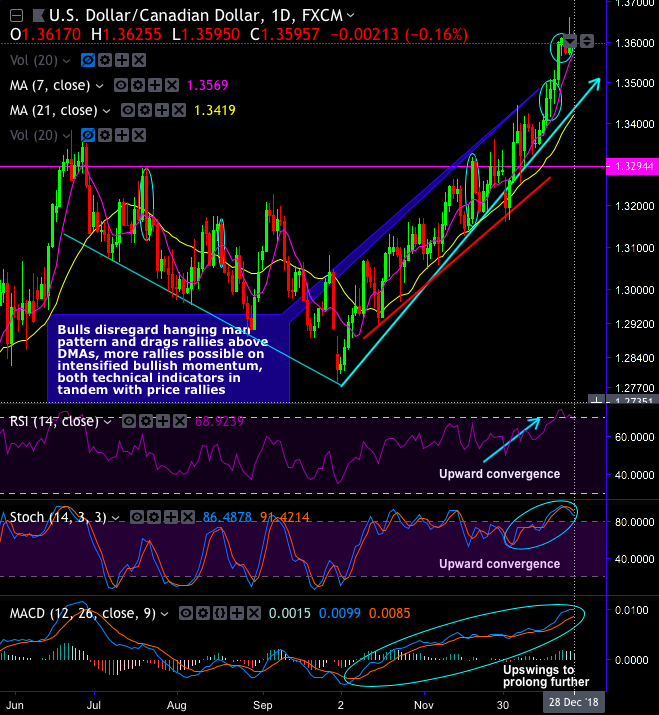Viewport: 659px width, 715px height.
Task: Toggle visibility of the second Vol (20) indicator
Action: click(x=88, y=135)
